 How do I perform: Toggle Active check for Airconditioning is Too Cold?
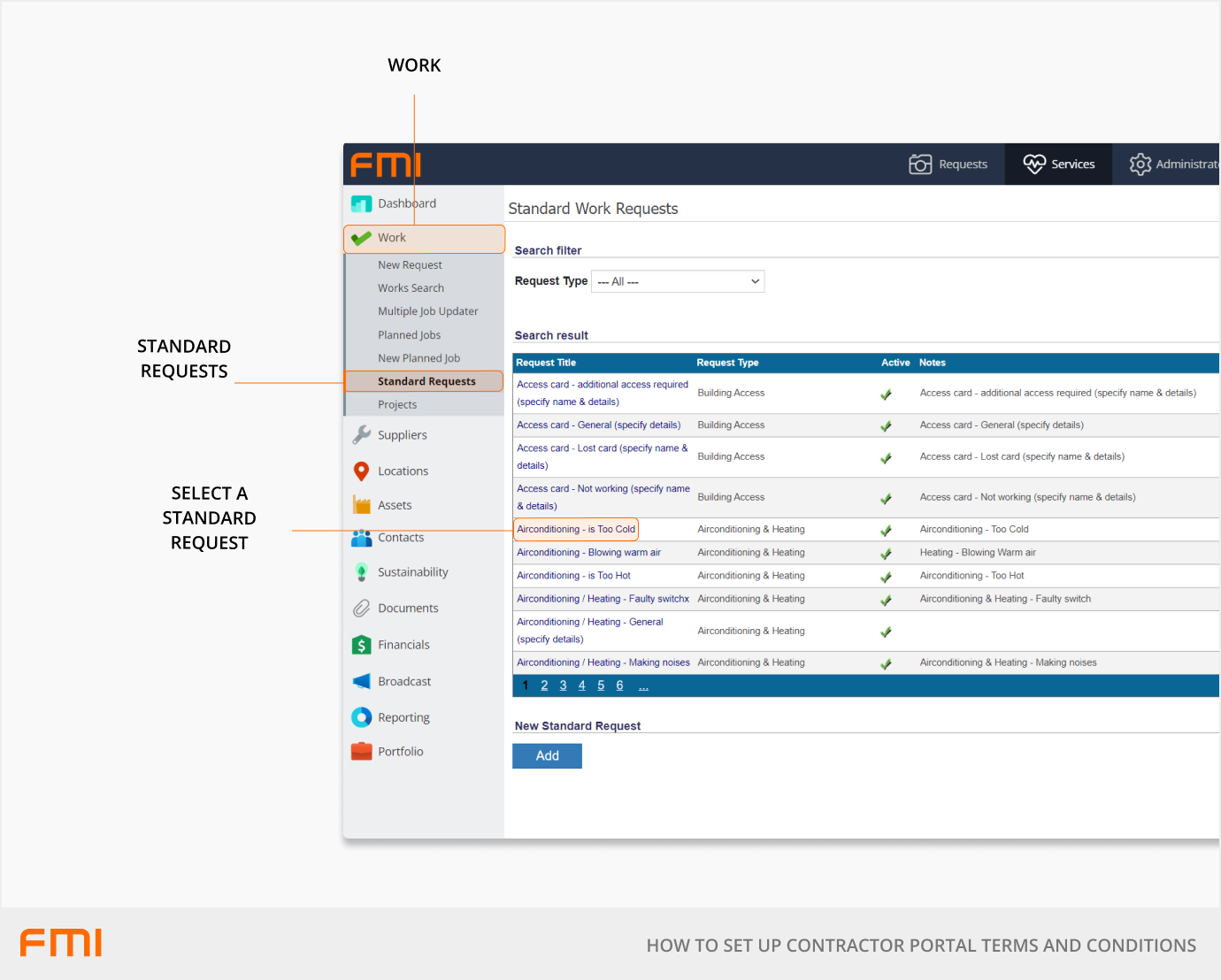coord(886,531)
